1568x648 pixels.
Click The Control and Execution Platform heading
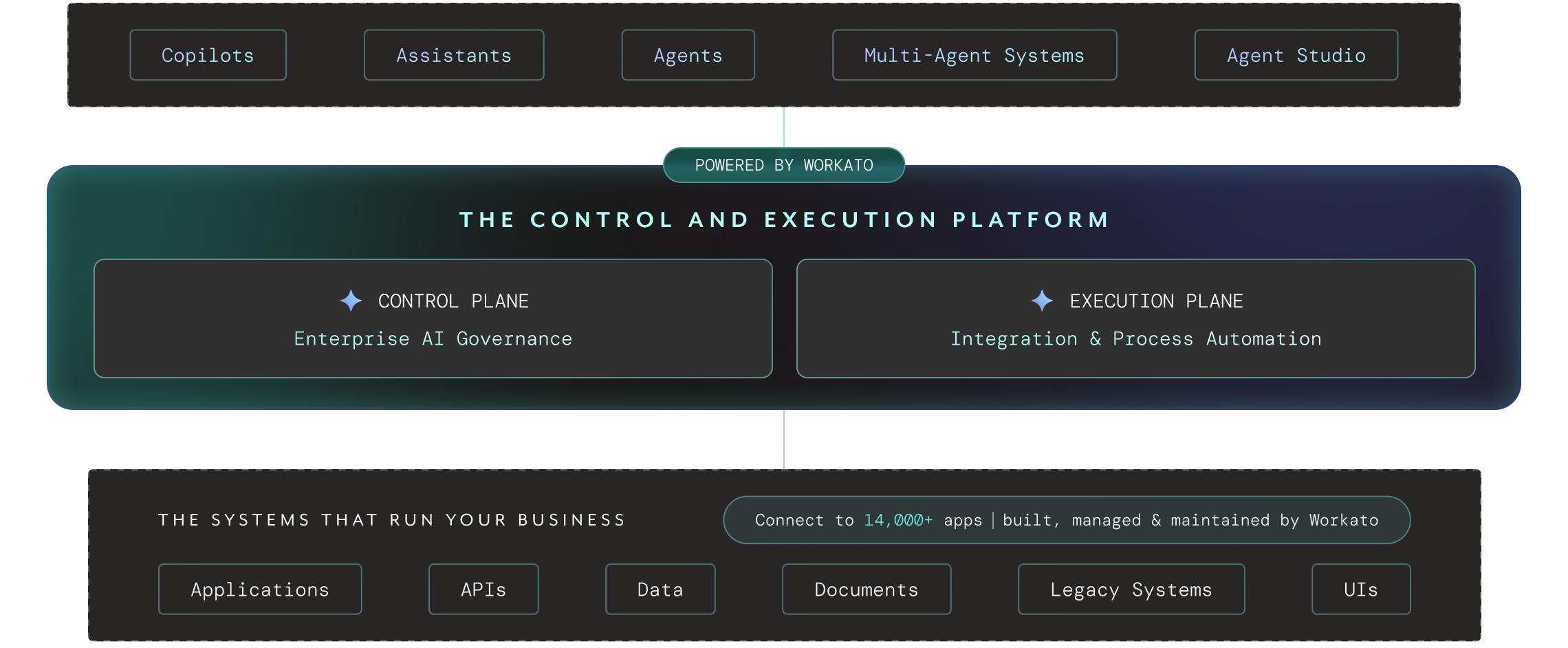pyautogui.click(x=784, y=219)
